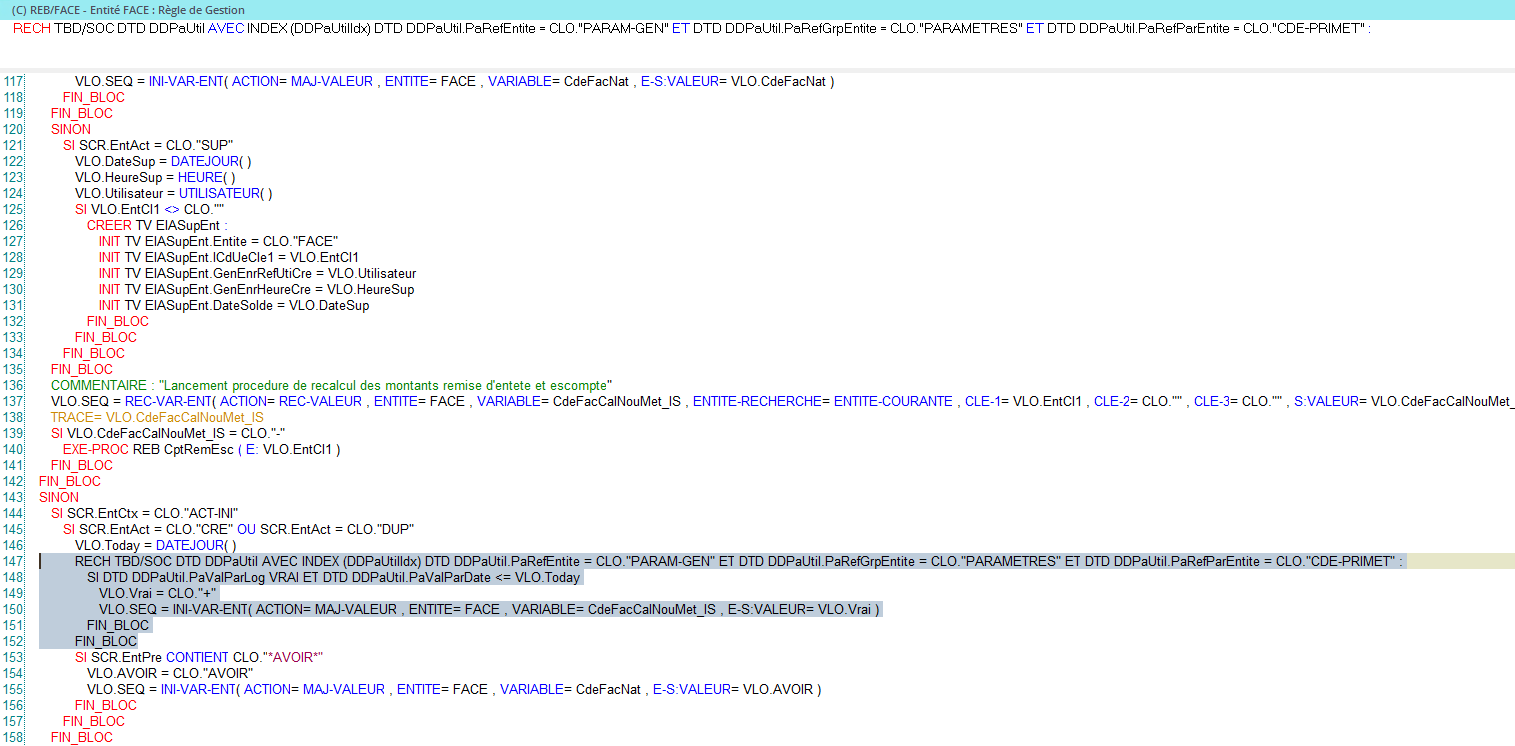1515x746 pixels.
Task: Select line number 147 in the margin
Action: coord(14,561)
